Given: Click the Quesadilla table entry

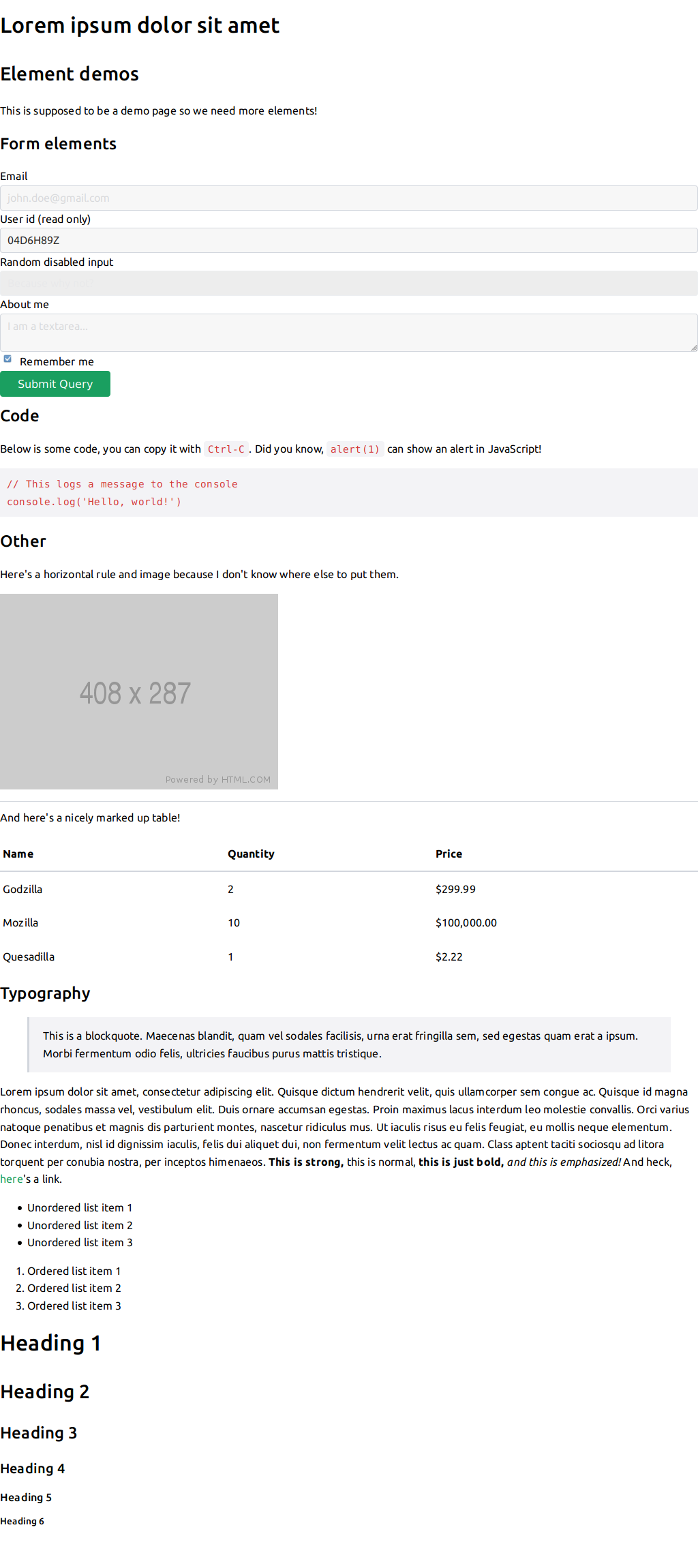Looking at the screenshot, I should click(29, 956).
